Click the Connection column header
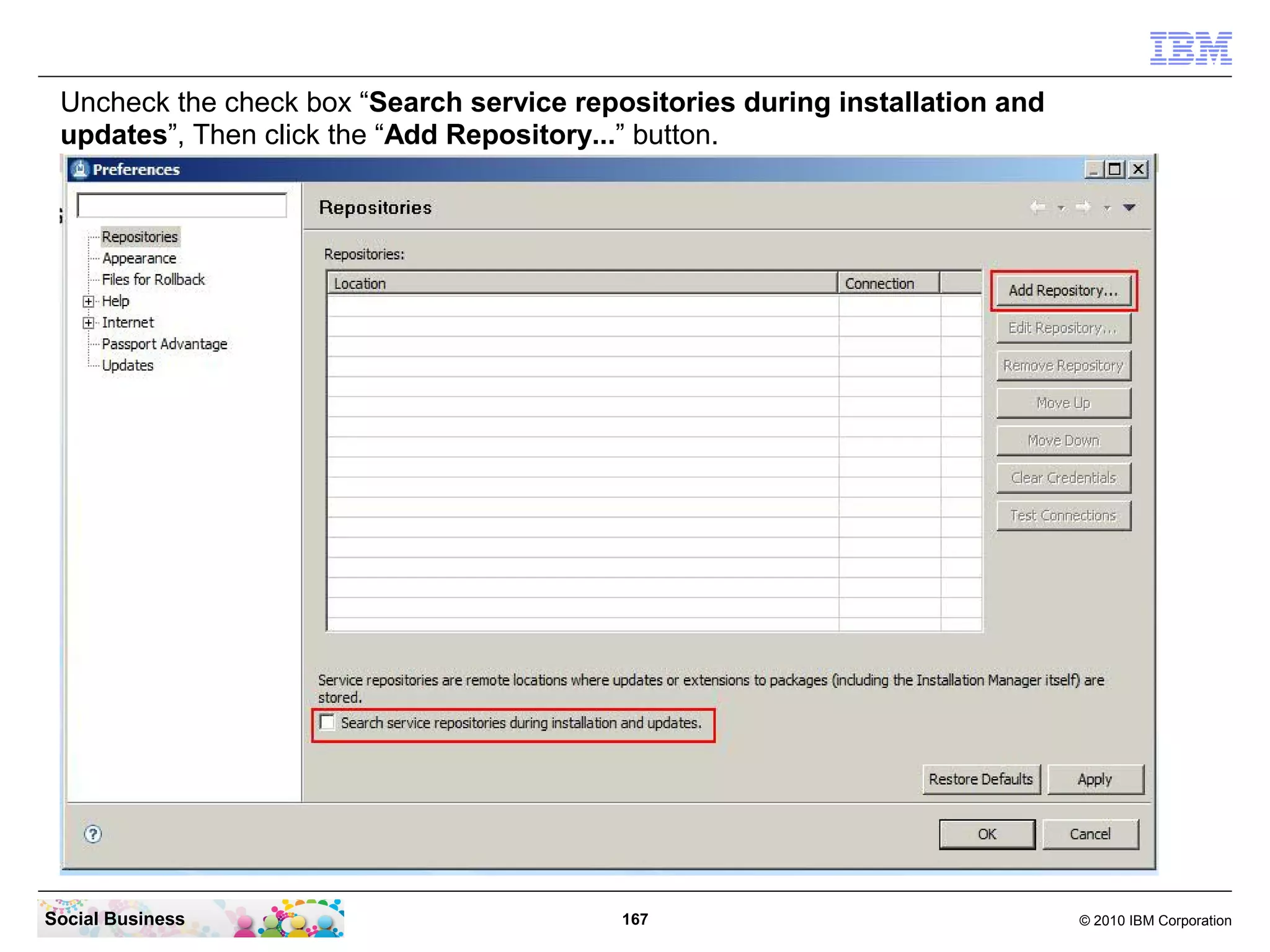This screenshot has width=1270, height=952. (889, 283)
